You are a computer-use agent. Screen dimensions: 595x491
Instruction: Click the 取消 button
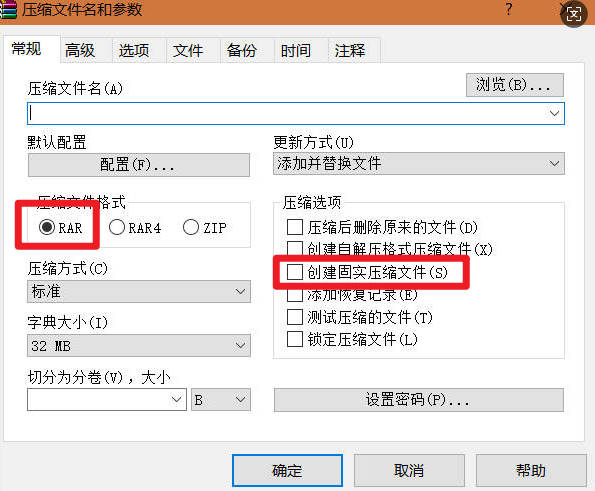pos(409,471)
